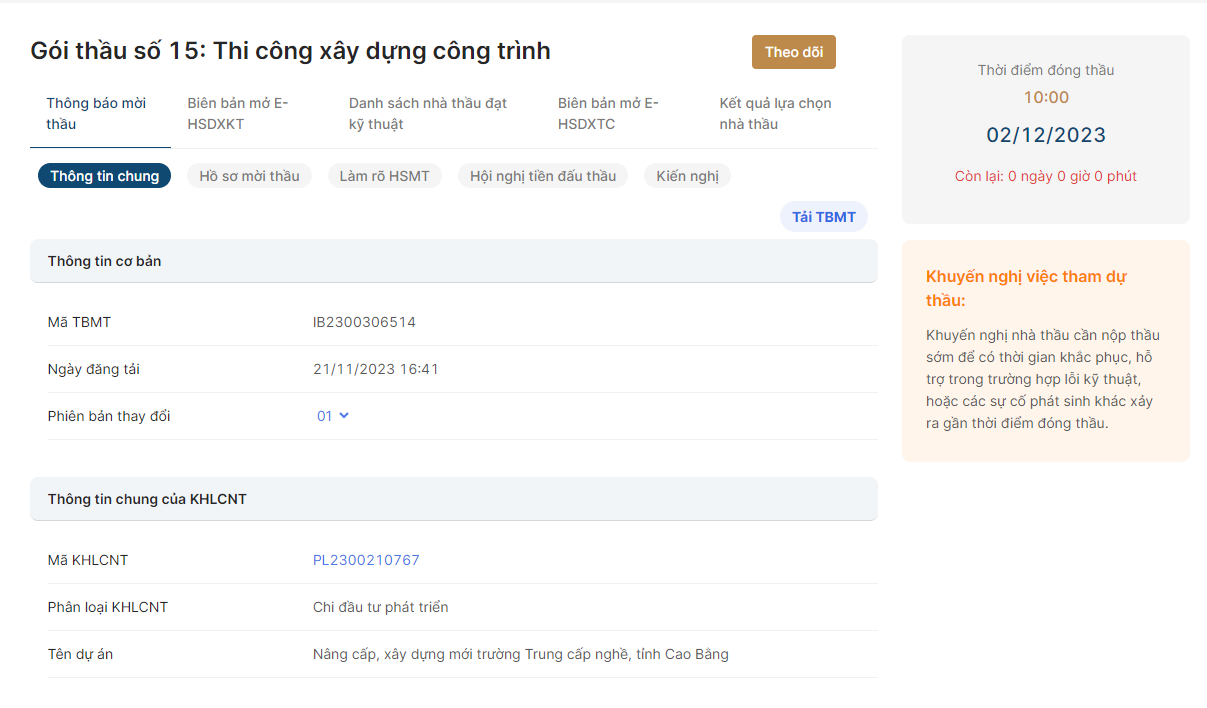The height and width of the screenshot is (708, 1207).
Task: Switch to Biên bản mở E-HSDXKT tab
Action: coord(238,114)
